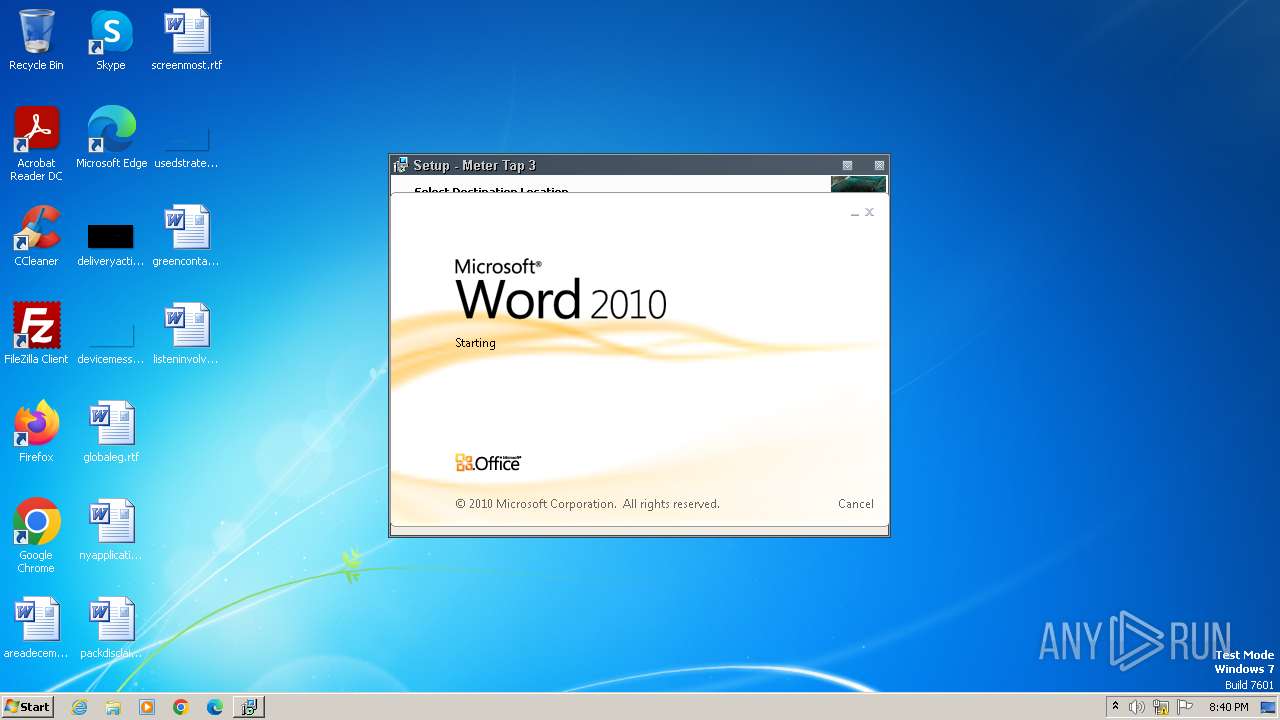
Task: Launch Google Chrome from desktop shortcut
Action: [36, 537]
